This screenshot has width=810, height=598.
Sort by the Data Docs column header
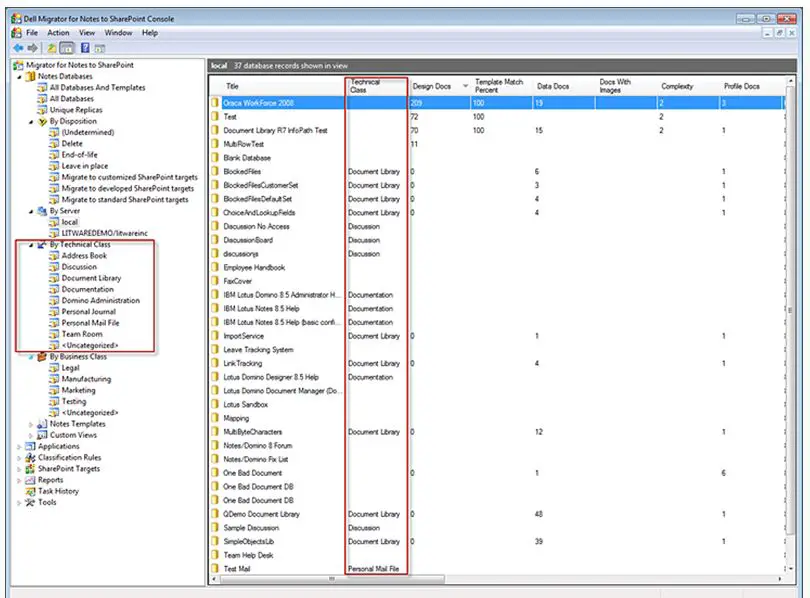(x=564, y=86)
